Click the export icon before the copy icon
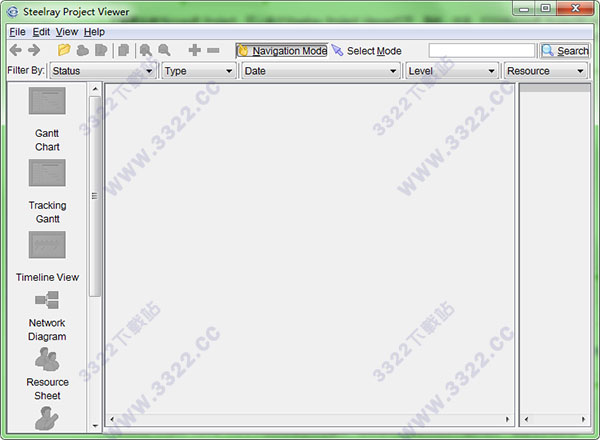600x440 pixels. point(101,50)
